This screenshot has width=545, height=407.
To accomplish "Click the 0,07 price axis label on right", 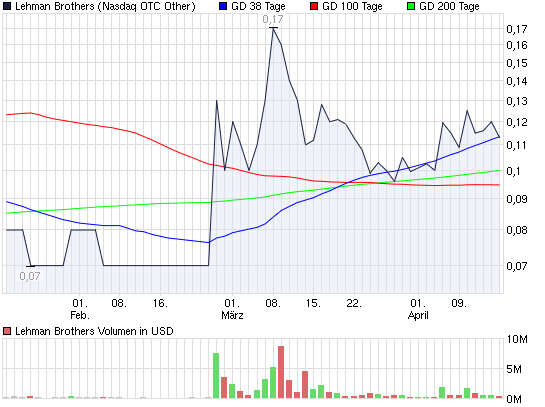I will click(517, 266).
